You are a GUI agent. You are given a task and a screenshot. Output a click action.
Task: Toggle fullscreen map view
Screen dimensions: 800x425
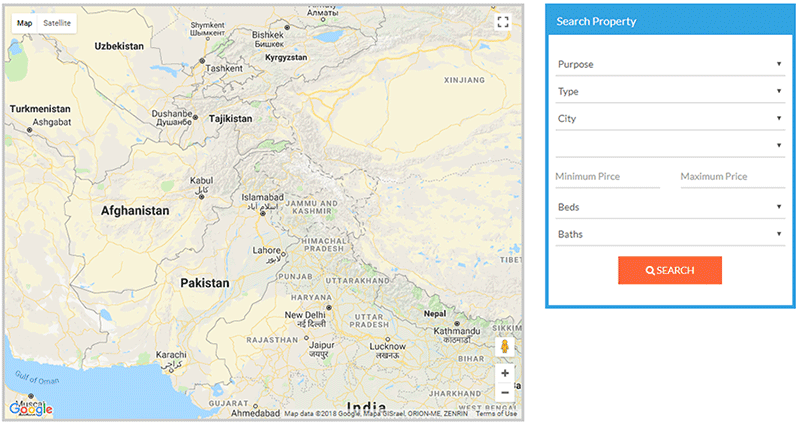(x=503, y=21)
